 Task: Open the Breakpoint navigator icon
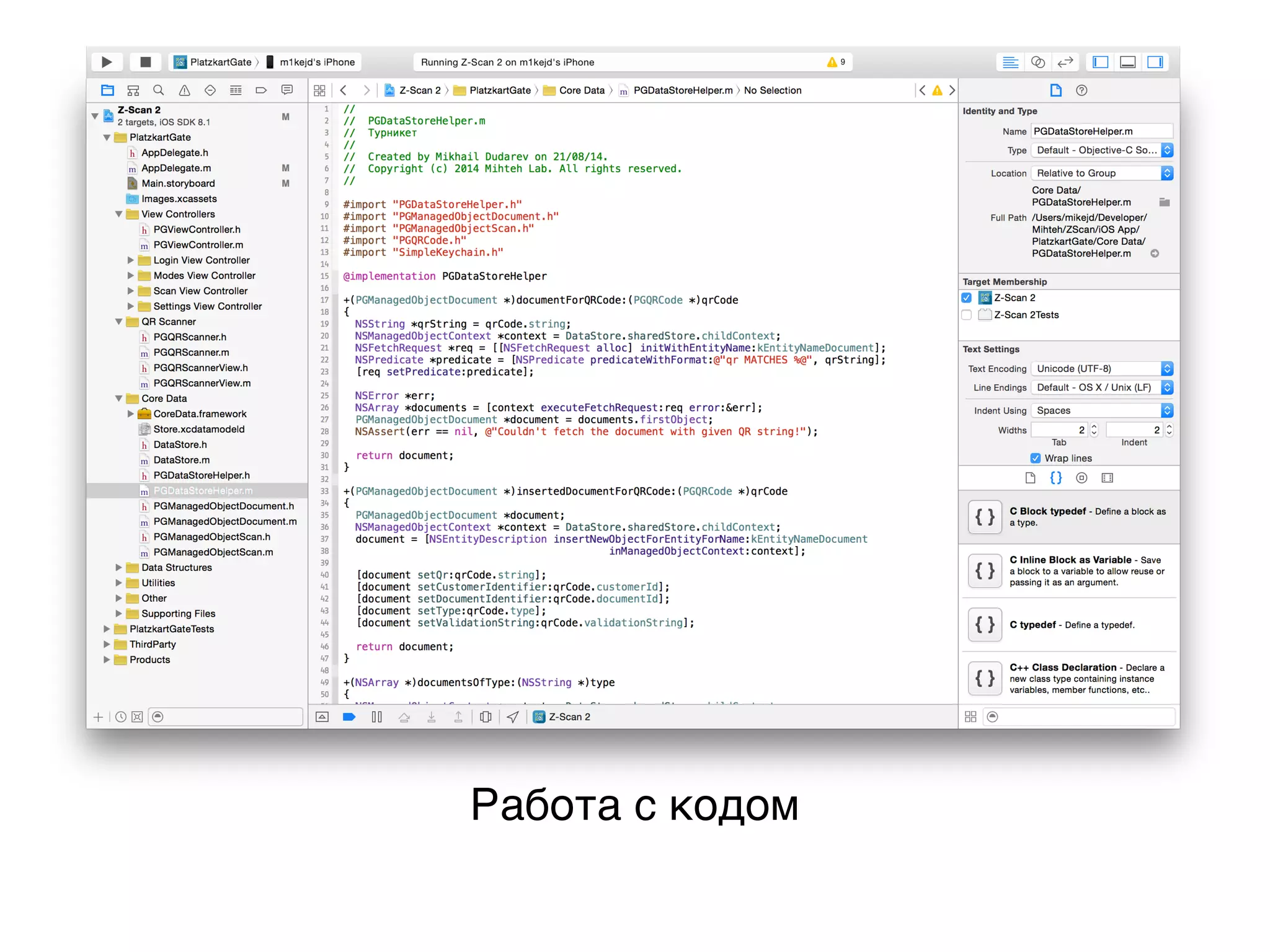tap(261, 90)
